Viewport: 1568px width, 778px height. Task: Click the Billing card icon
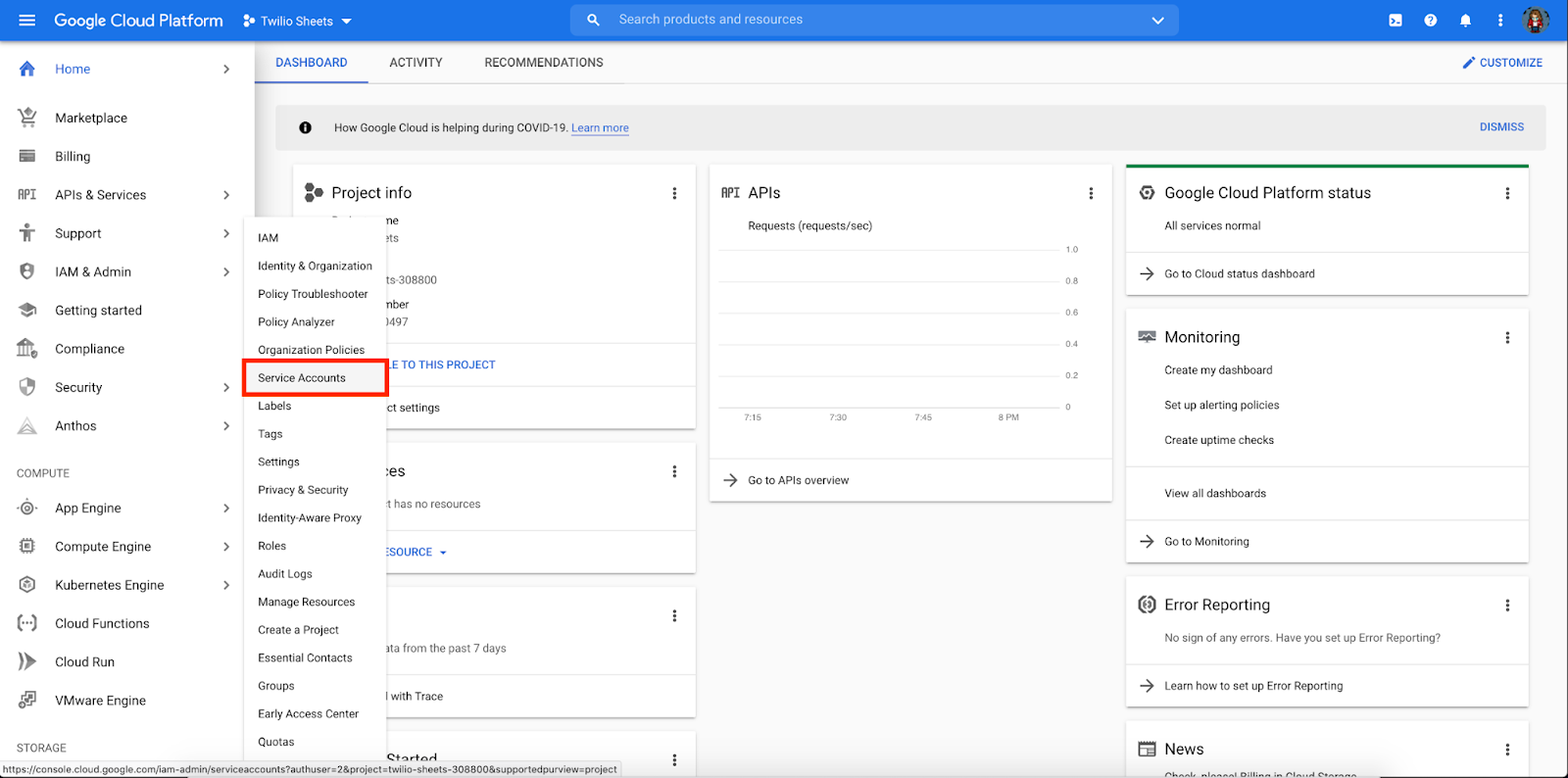(27, 156)
